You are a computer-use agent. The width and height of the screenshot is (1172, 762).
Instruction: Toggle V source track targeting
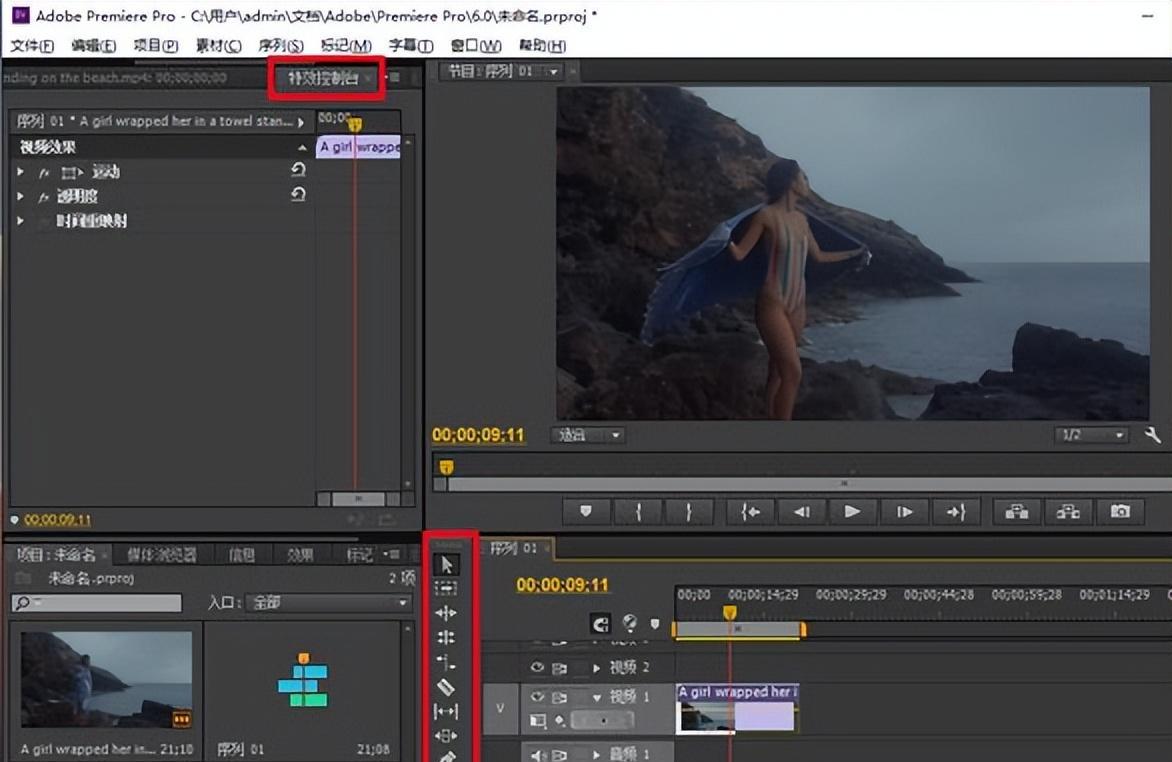pos(499,708)
